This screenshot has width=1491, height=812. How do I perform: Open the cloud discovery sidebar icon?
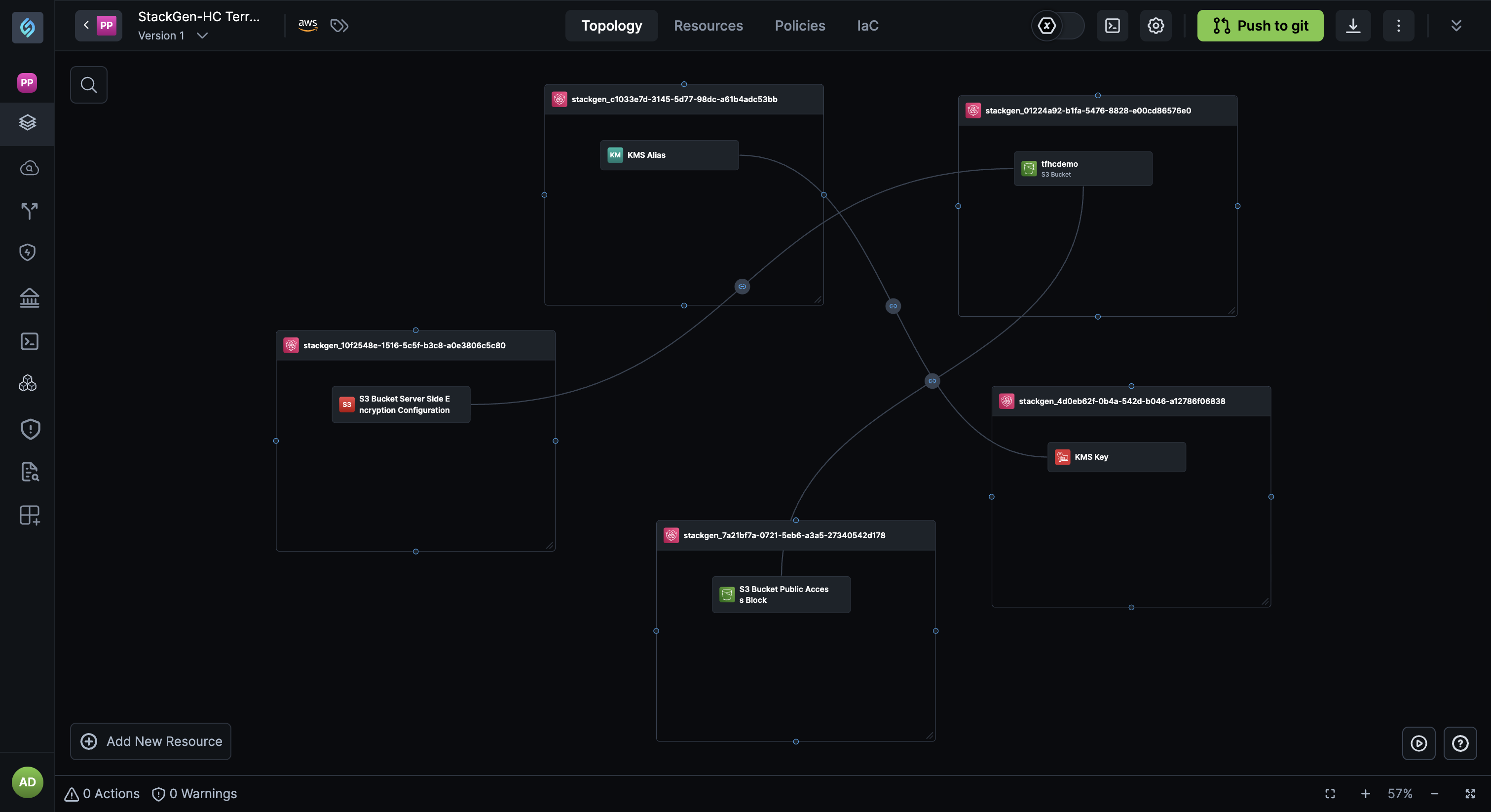point(29,168)
